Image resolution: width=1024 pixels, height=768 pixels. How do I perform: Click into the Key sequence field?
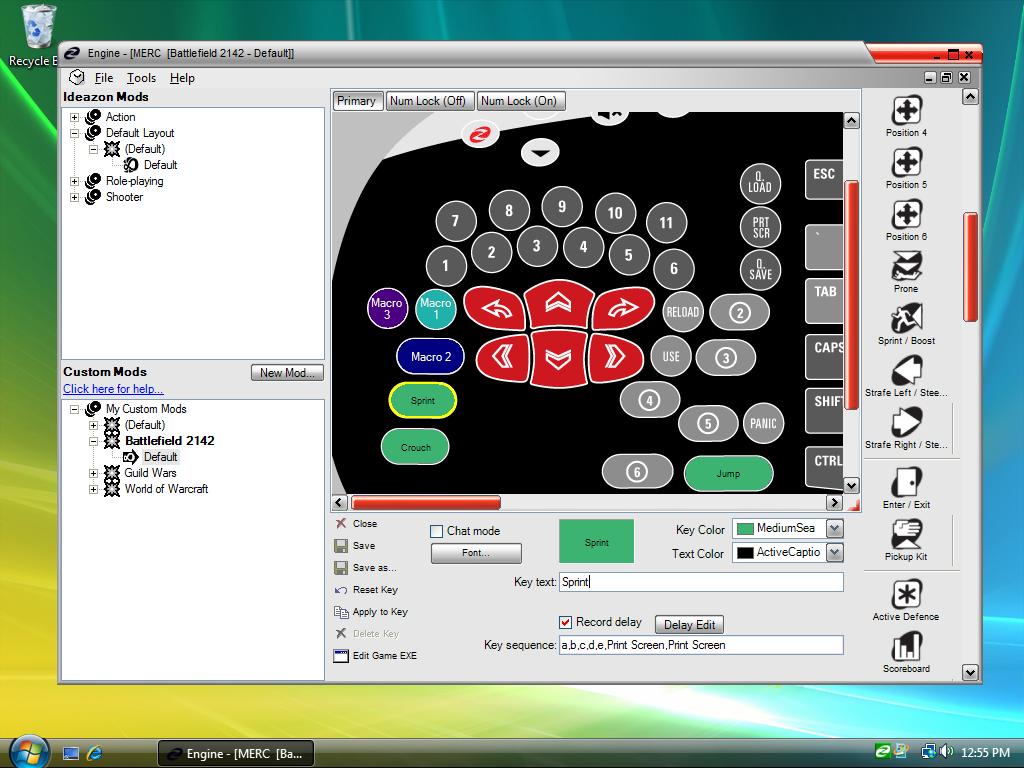point(701,645)
